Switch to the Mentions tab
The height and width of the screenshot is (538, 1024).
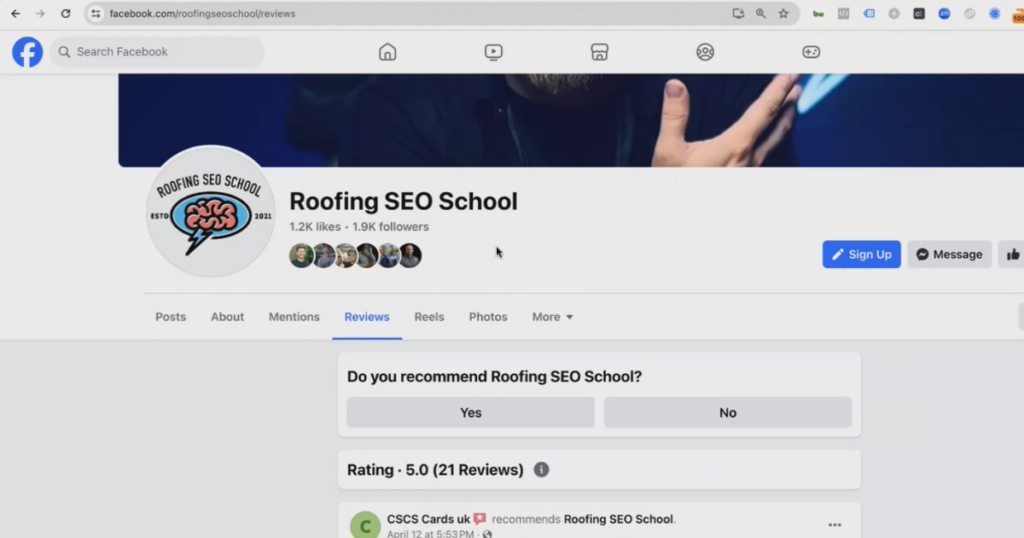[295, 317]
